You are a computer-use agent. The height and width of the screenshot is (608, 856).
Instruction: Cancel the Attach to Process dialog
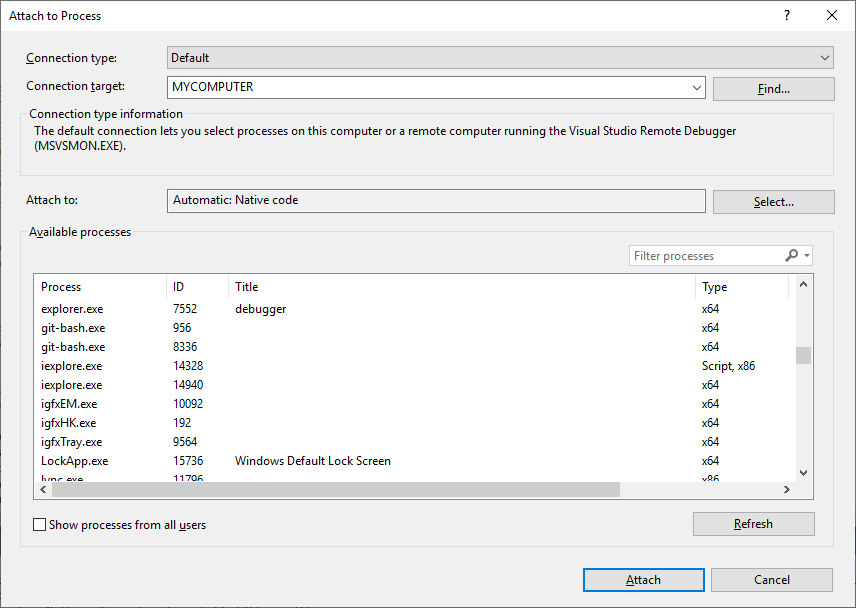tap(772, 579)
